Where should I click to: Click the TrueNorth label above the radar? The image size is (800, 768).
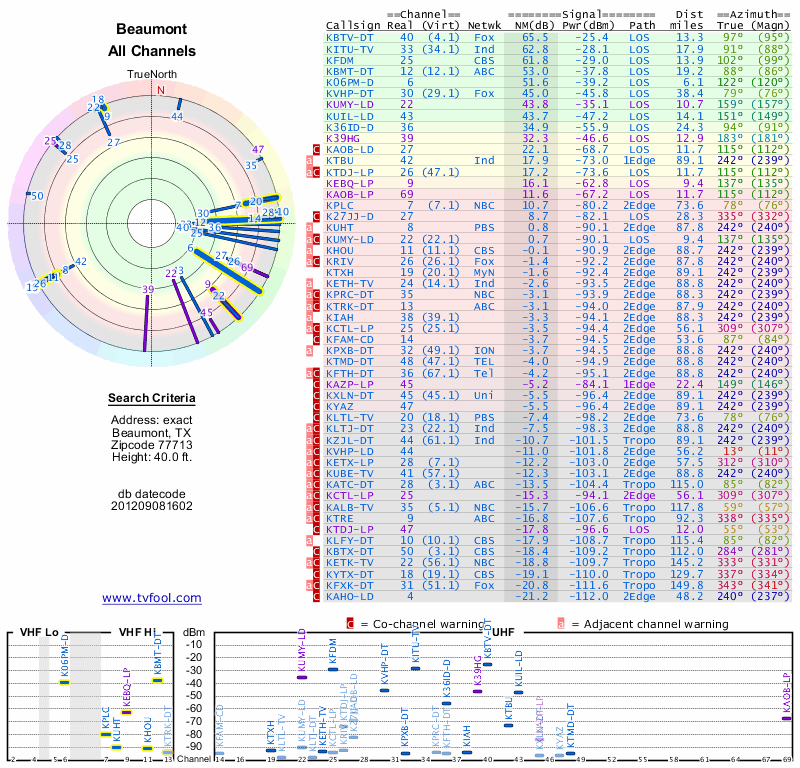(152, 75)
